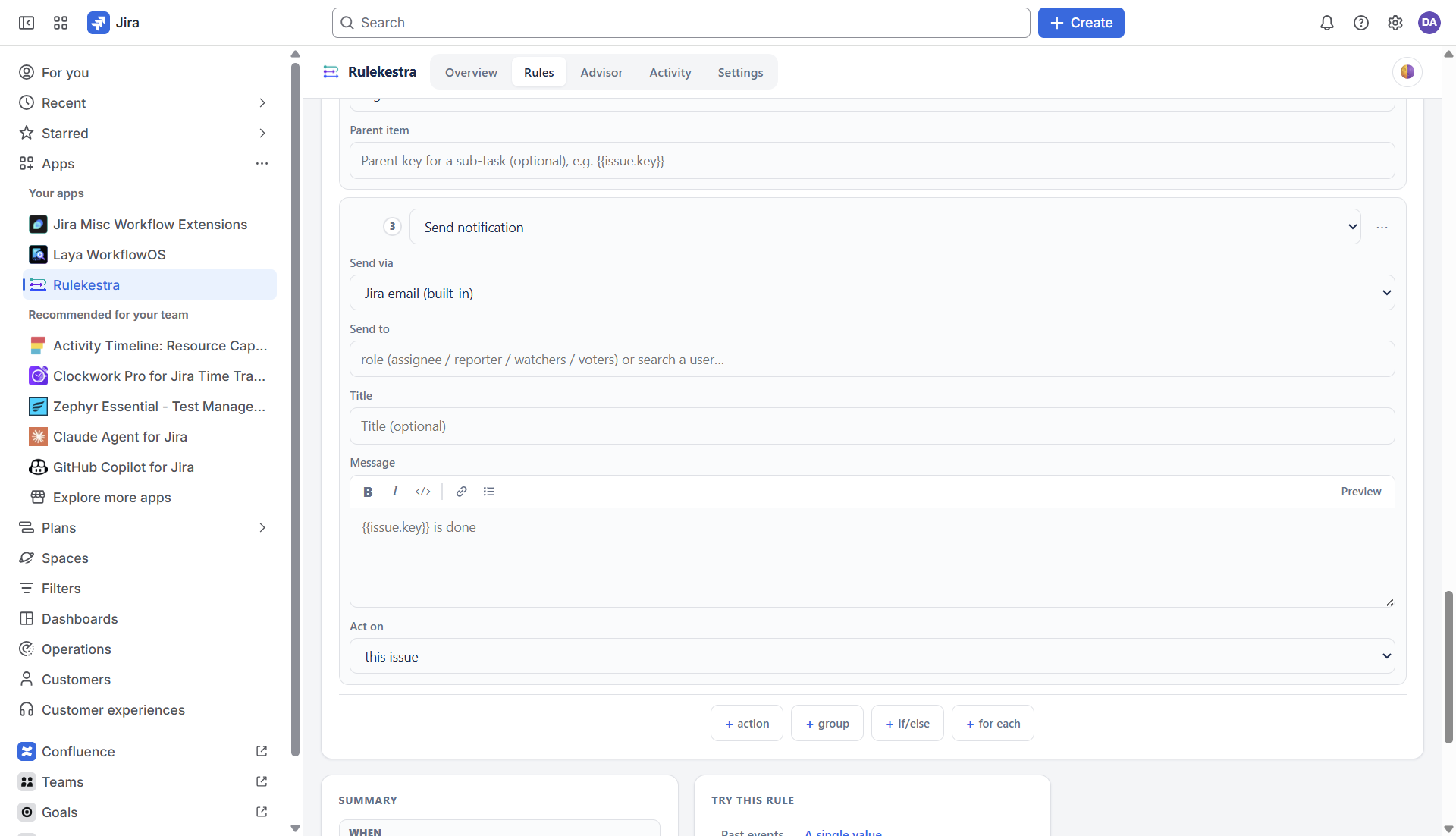Insert bulleted list in Message editor
This screenshot has height=836, width=1456.
[x=489, y=492]
